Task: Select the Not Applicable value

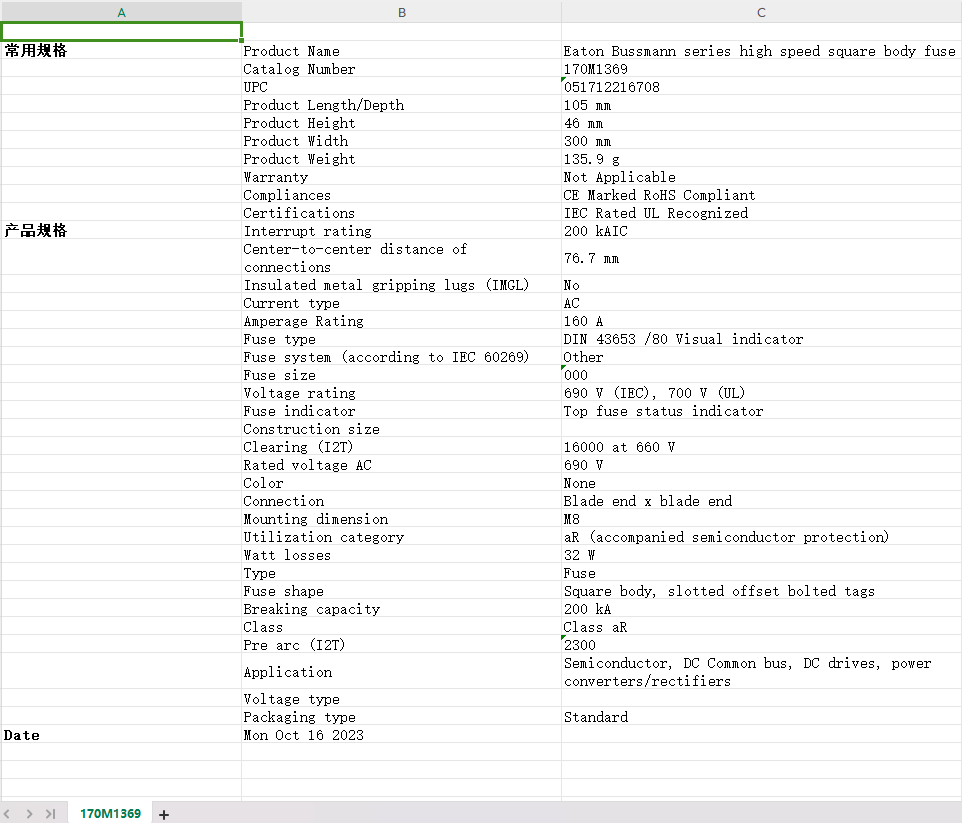Action: [761, 177]
